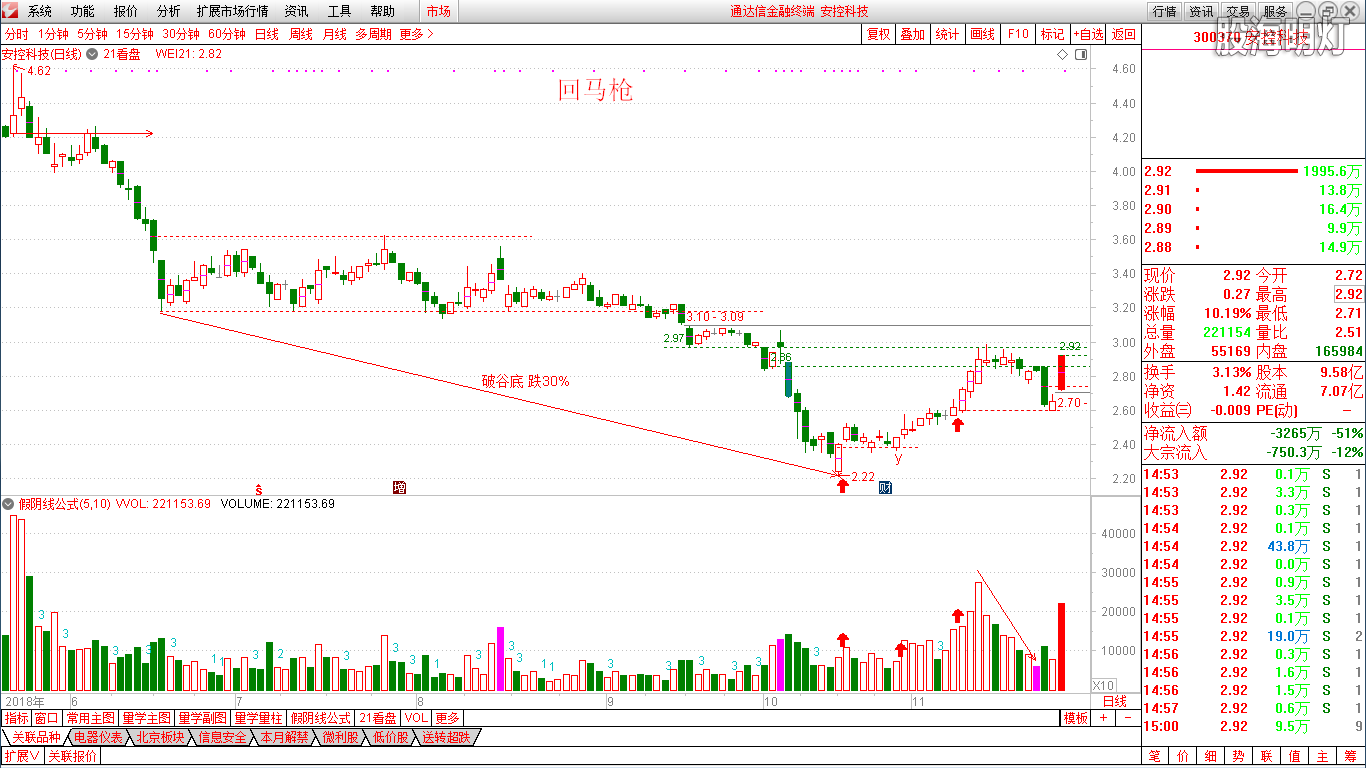Toggle the side panel icon near the price axis

tap(1080, 54)
